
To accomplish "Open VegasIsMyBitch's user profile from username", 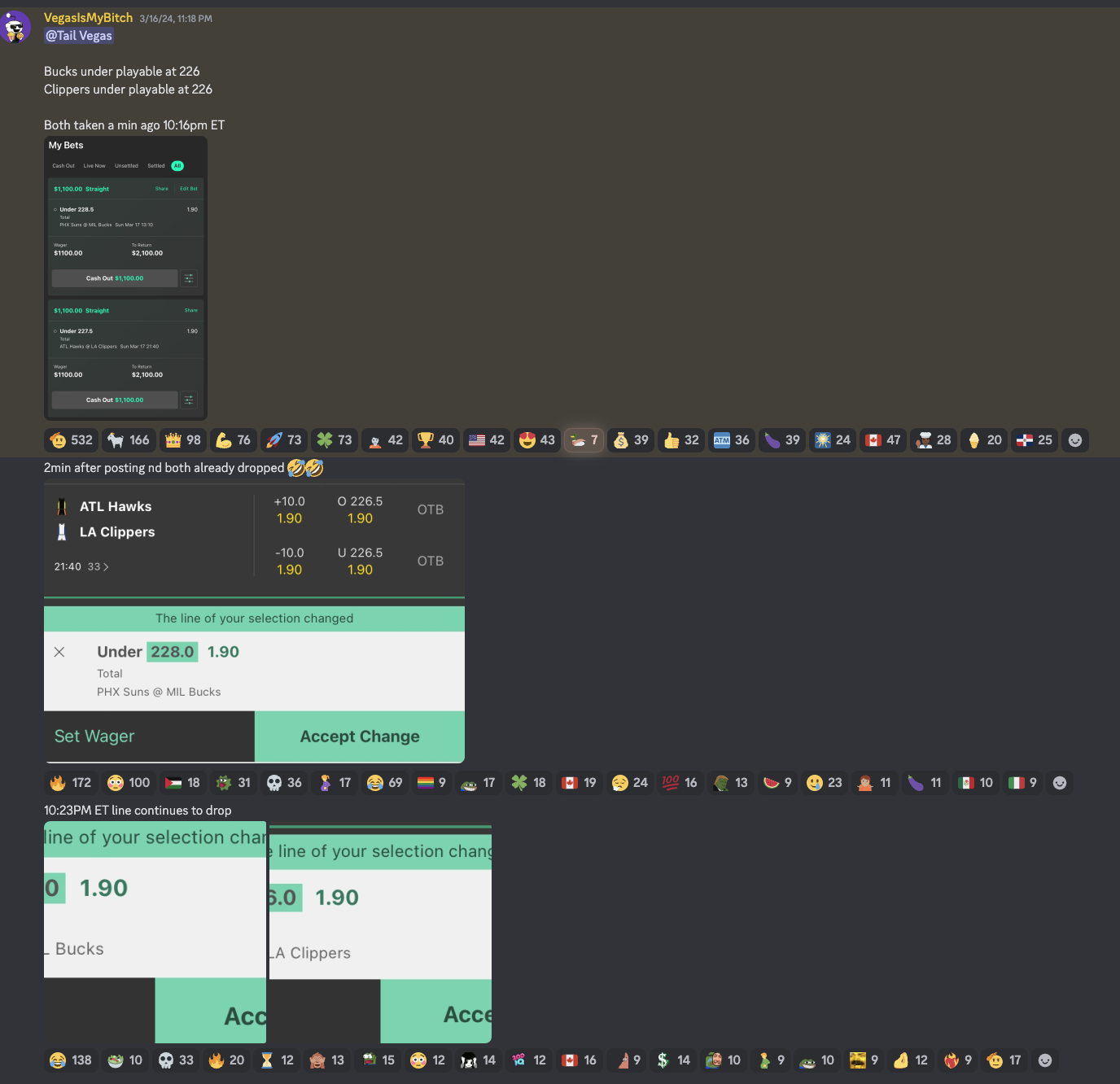I will [x=88, y=18].
